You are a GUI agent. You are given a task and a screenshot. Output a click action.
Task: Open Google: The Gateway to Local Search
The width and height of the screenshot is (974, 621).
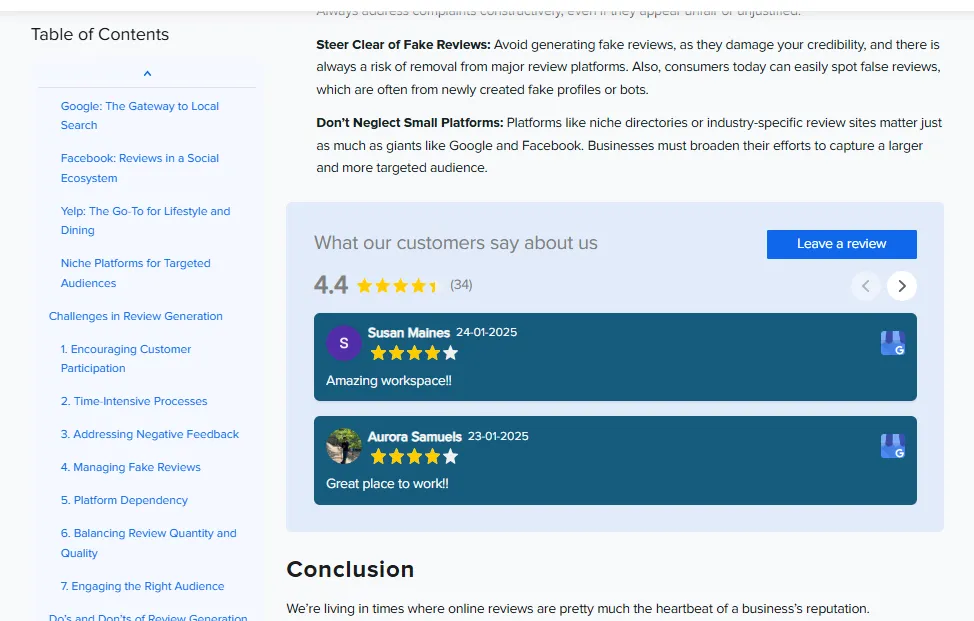tap(139, 115)
